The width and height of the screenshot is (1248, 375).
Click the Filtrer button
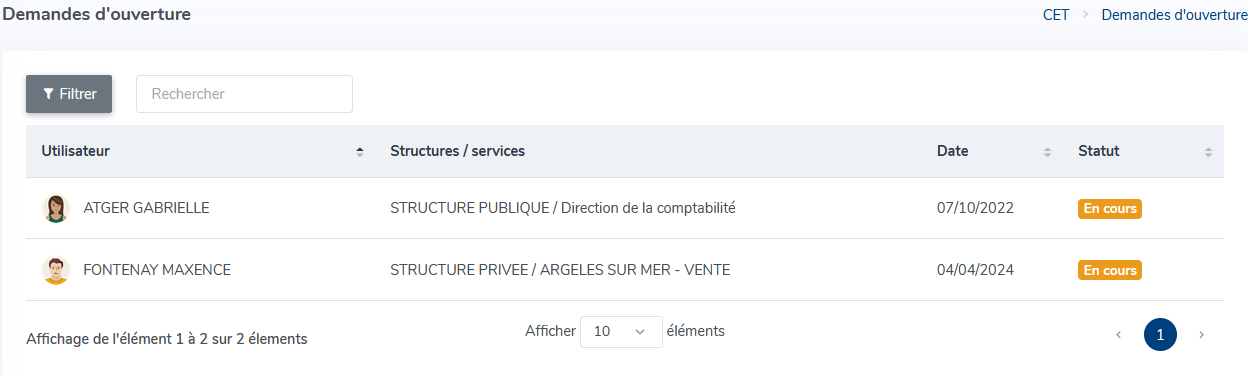pyautogui.click(x=69, y=94)
